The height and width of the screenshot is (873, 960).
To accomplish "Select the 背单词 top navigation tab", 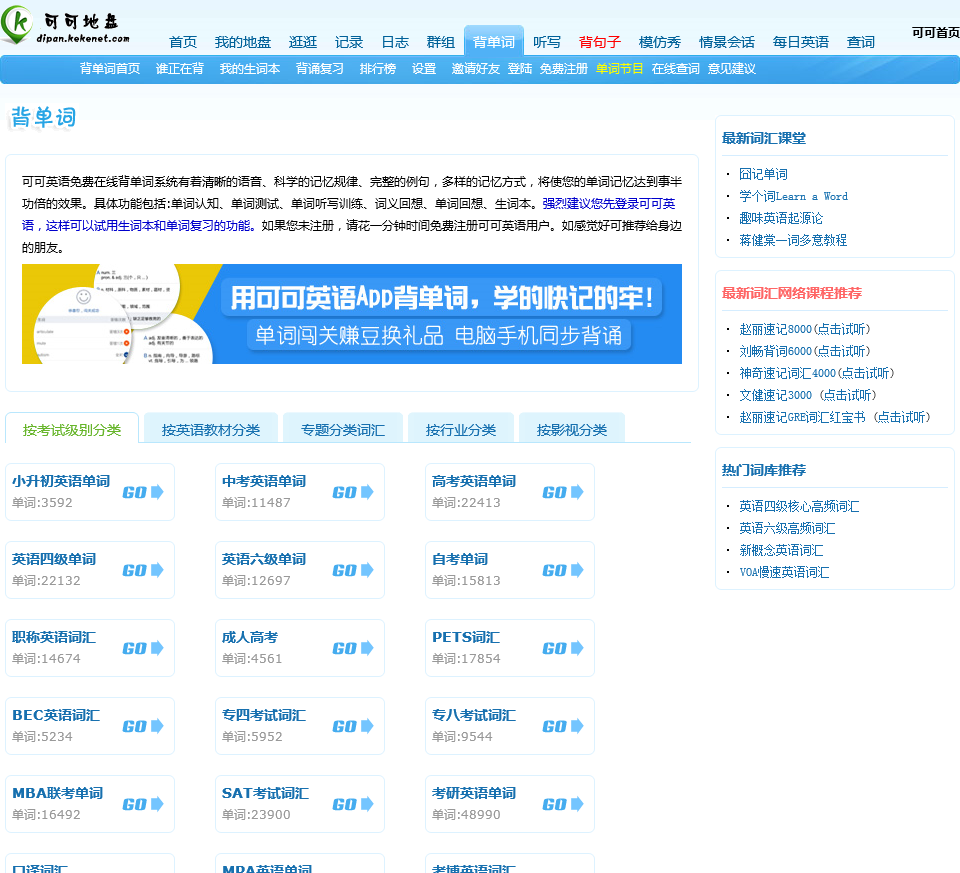I will (493, 42).
